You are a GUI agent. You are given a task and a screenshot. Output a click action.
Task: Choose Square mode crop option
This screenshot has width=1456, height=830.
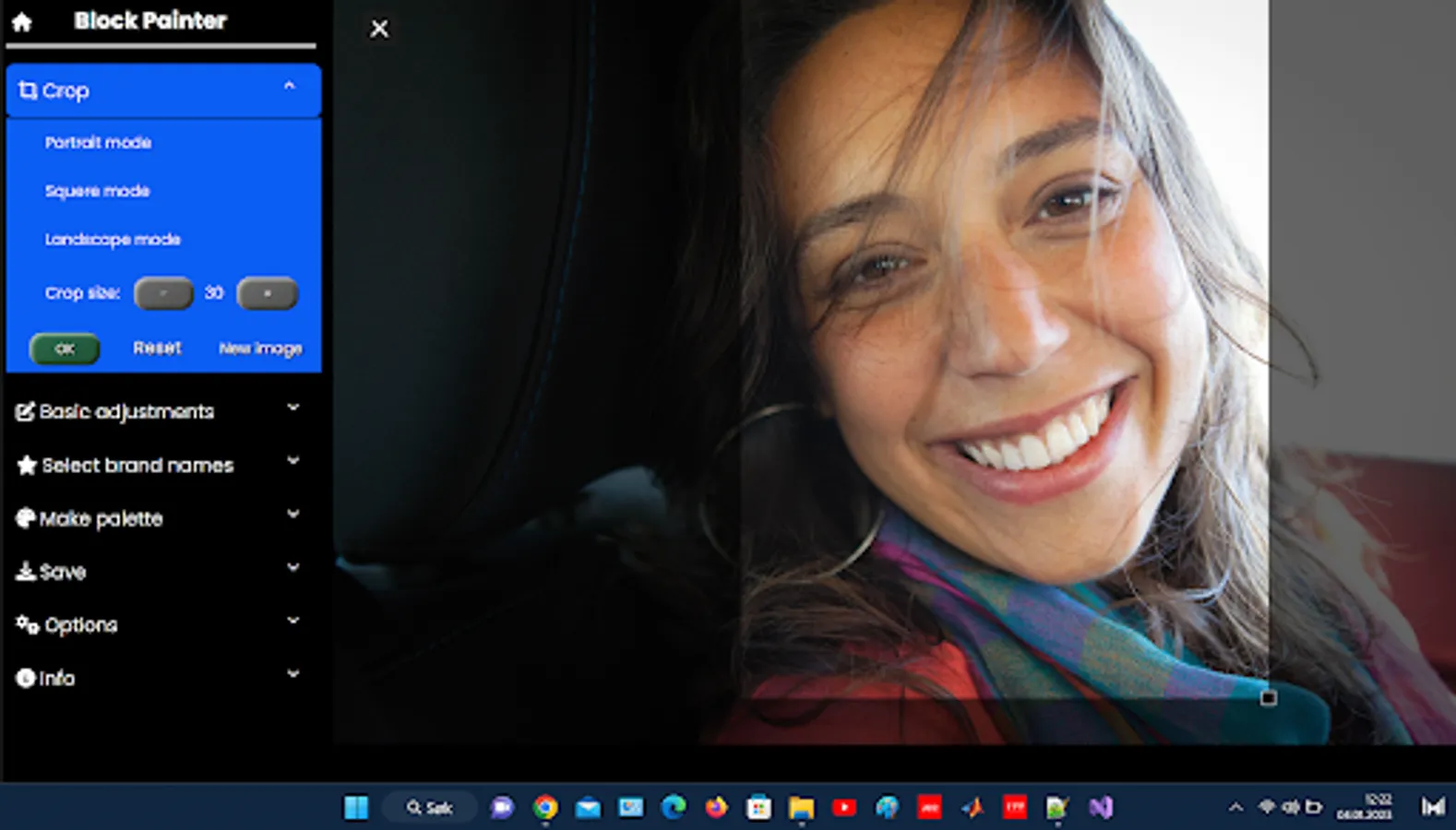point(97,191)
